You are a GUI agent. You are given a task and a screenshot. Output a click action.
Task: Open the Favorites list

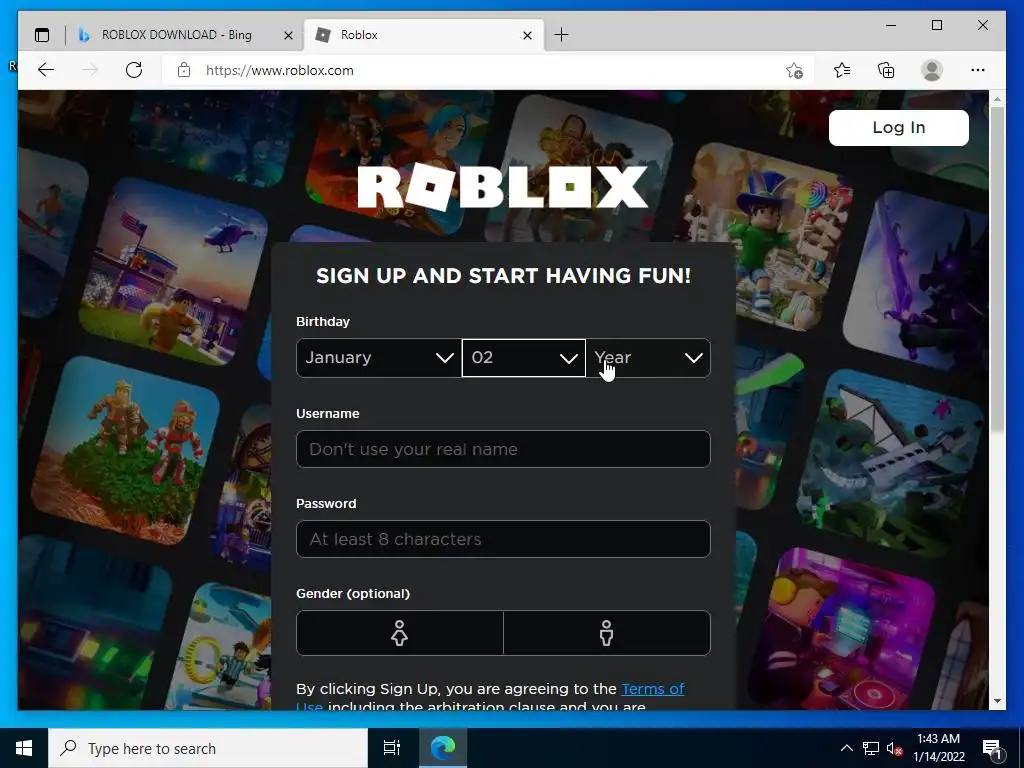click(842, 70)
